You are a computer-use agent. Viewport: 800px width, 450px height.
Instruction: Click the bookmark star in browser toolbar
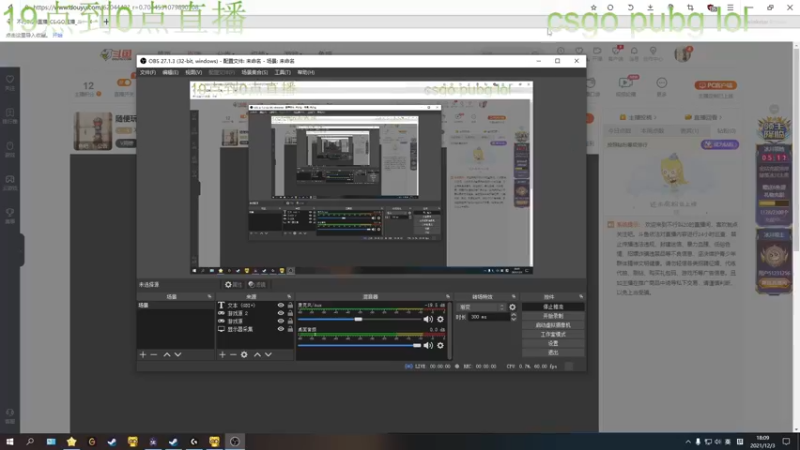(593, 8)
